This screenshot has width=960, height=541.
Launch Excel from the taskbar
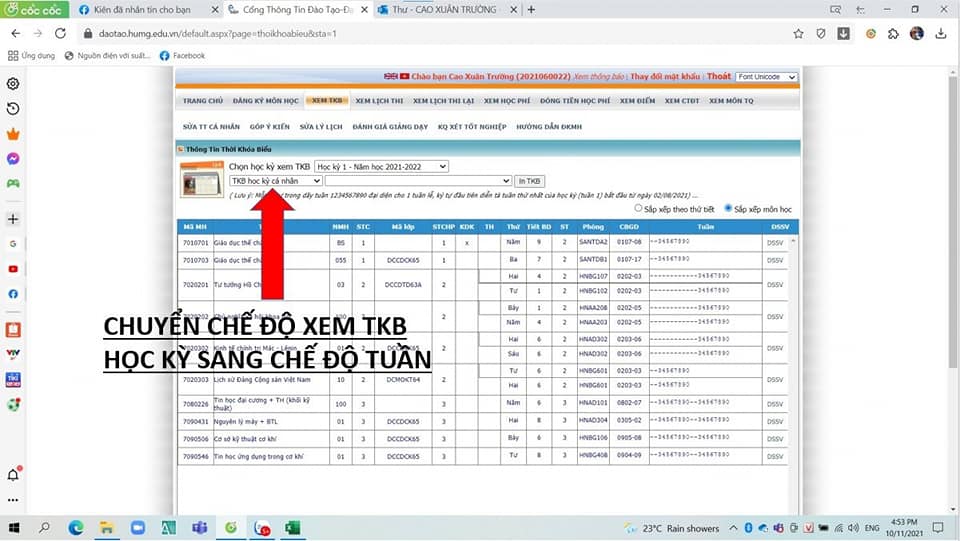pyautogui.click(x=293, y=527)
